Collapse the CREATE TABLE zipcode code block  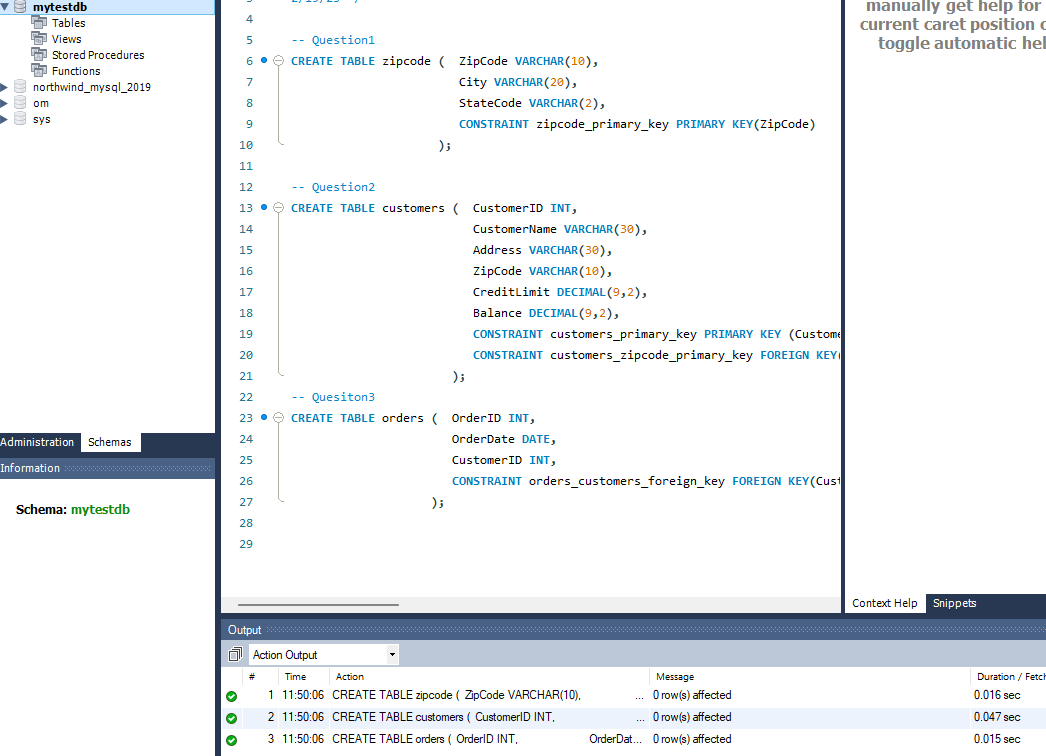pos(279,61)
